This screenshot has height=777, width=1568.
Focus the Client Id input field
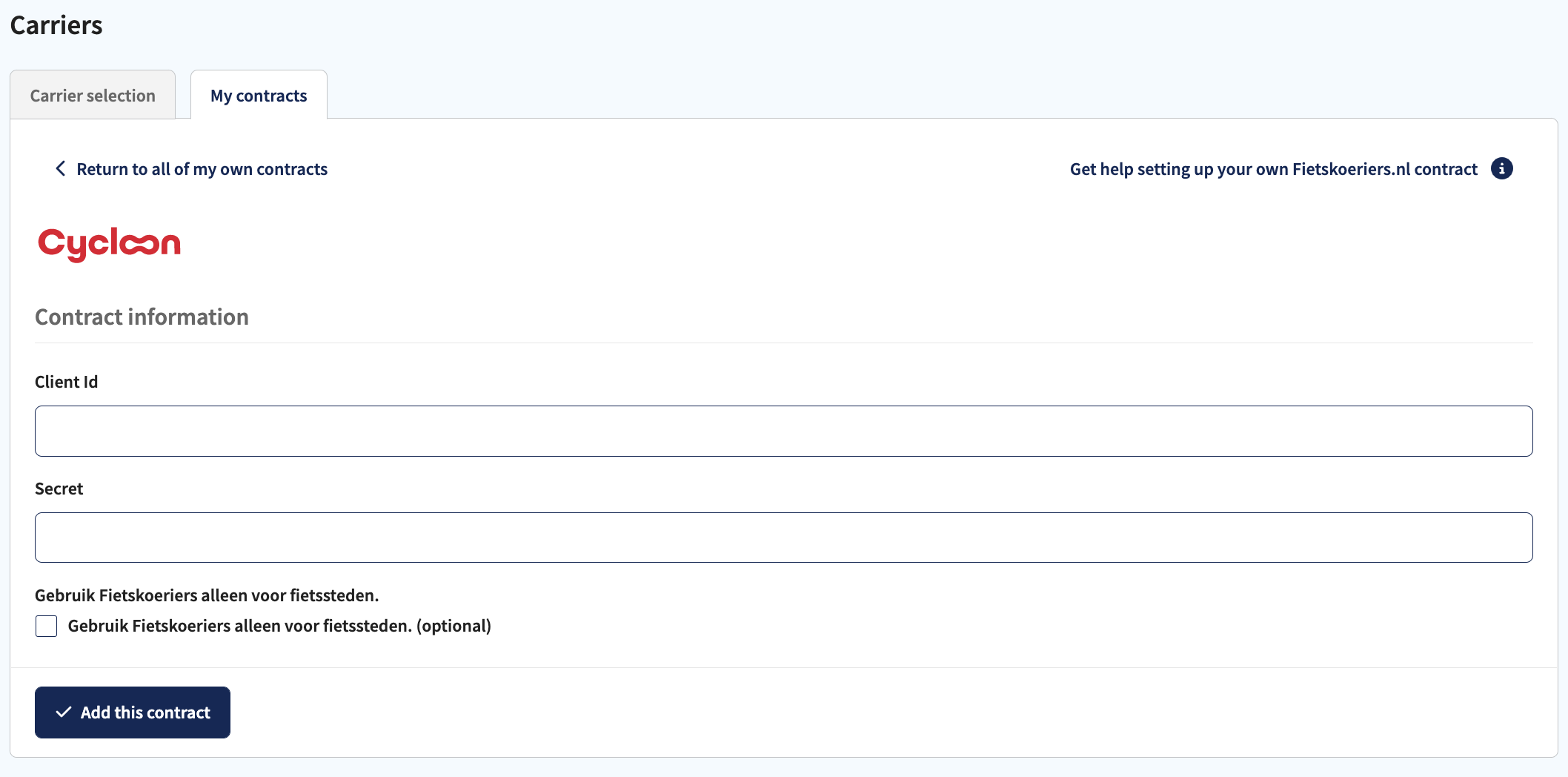coord(783,431)
